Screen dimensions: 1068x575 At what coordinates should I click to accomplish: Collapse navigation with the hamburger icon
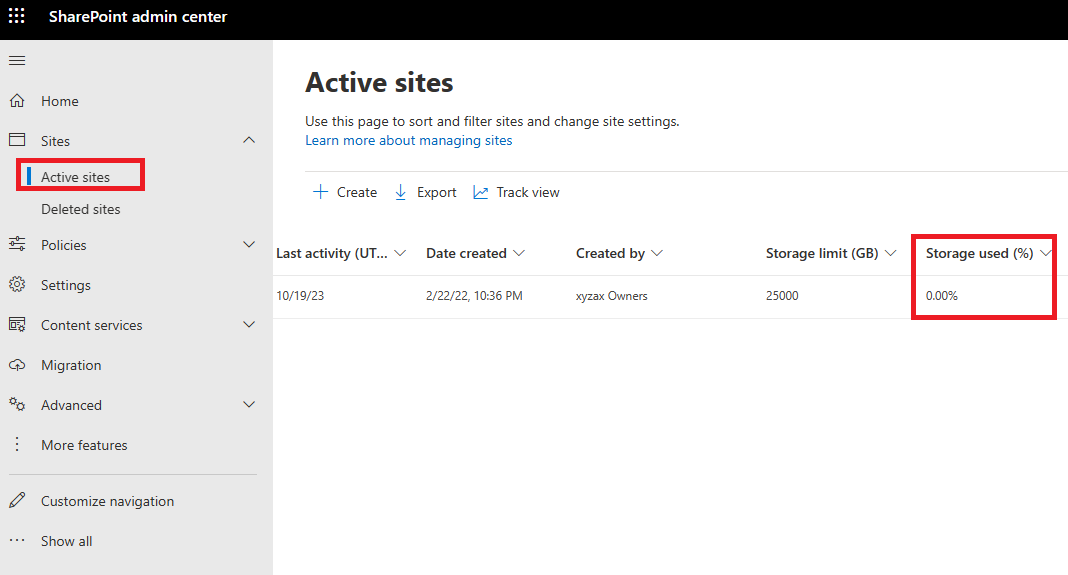tap(17, 61)
